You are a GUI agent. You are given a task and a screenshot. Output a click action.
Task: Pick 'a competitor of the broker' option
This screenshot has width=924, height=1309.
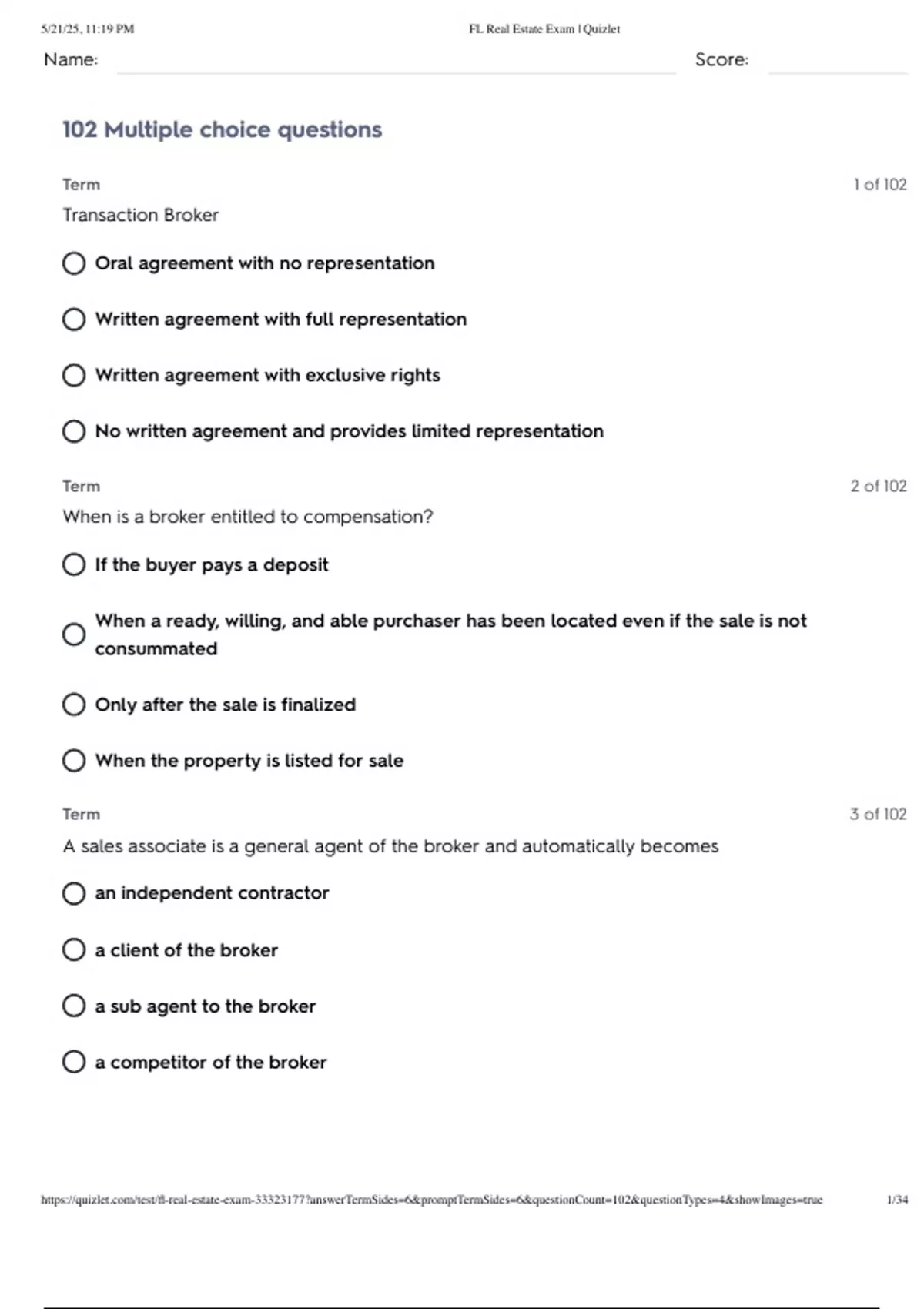[x=74, y=1063]
